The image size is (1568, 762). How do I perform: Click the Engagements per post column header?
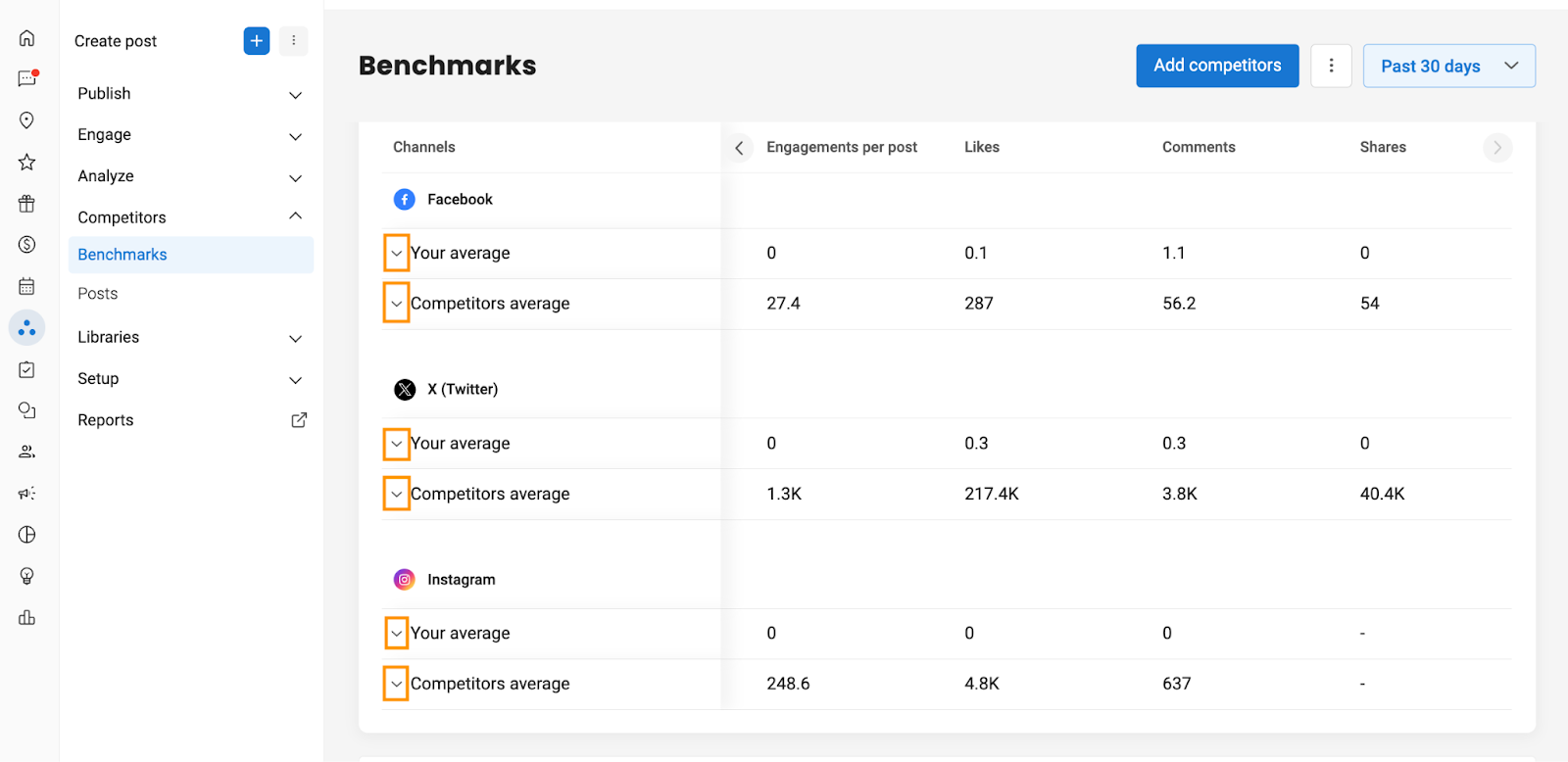[842, 147]
